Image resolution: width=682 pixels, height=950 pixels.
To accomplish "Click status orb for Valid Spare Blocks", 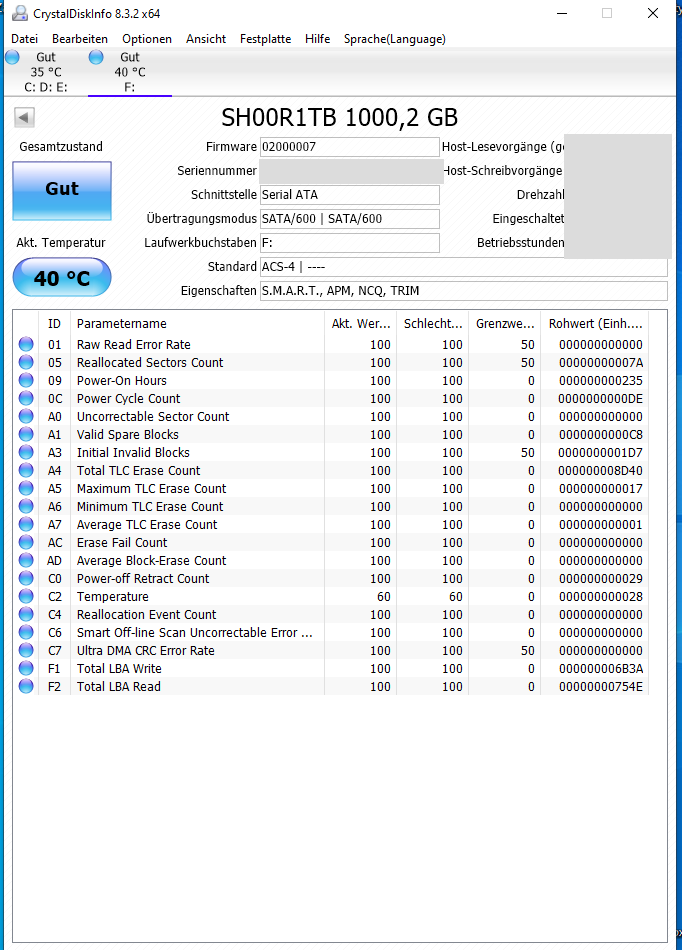I will pyautogui.click(x=26, y=434).
